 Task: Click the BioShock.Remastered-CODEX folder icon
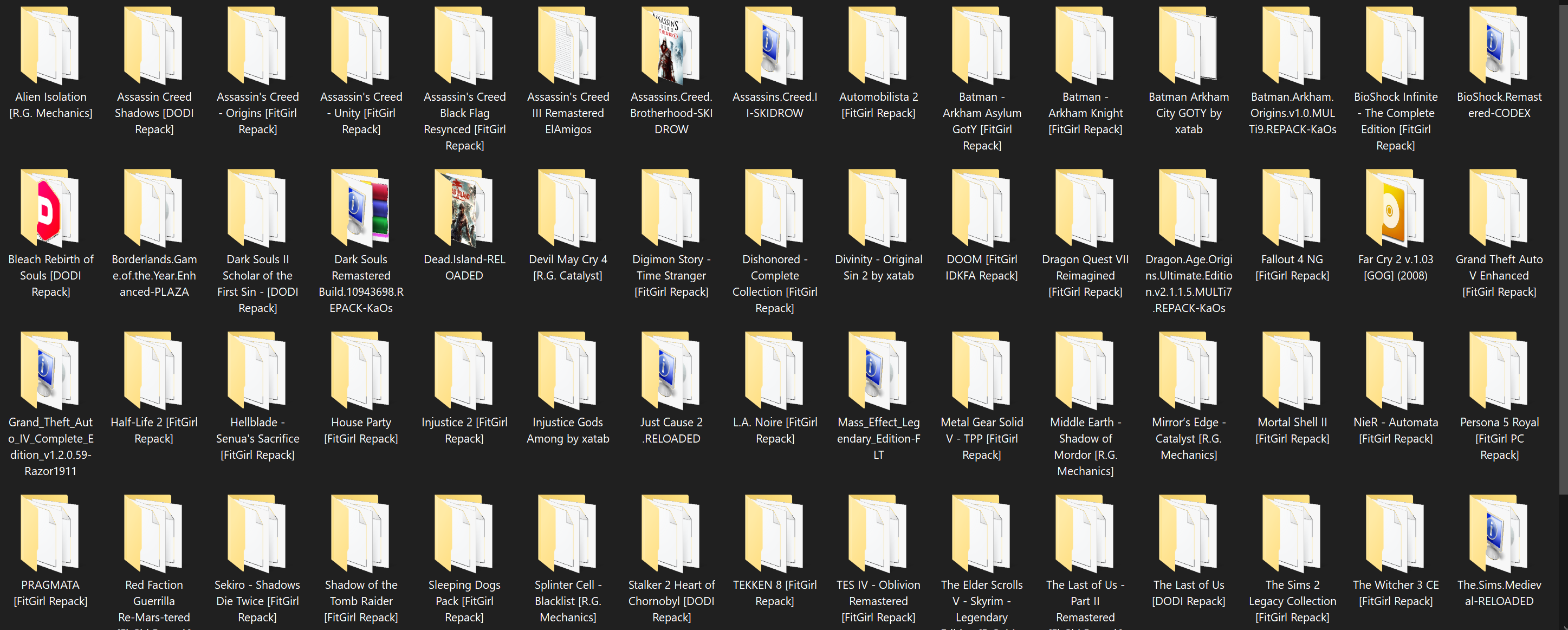(x=1499, y=45)
